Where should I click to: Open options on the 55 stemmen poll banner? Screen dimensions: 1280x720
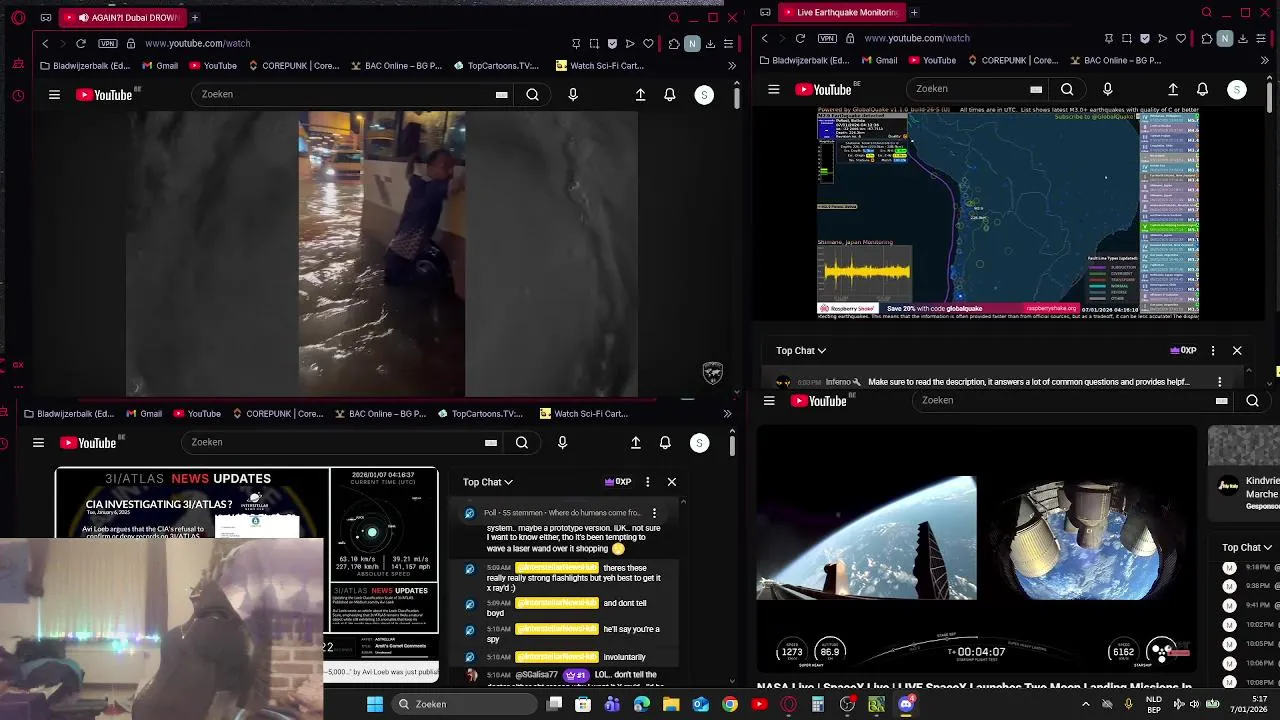tap(655, 513)
